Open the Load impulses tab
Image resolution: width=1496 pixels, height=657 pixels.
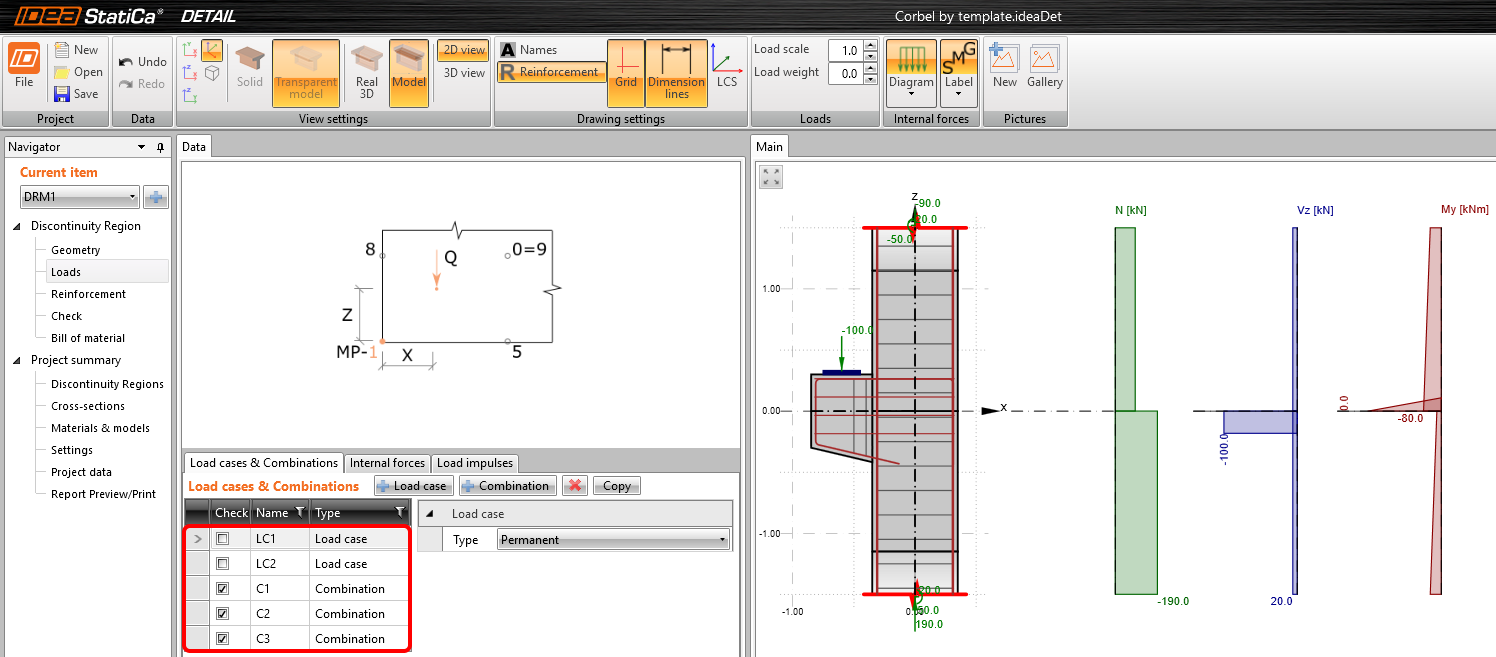(x=474, y=463)
